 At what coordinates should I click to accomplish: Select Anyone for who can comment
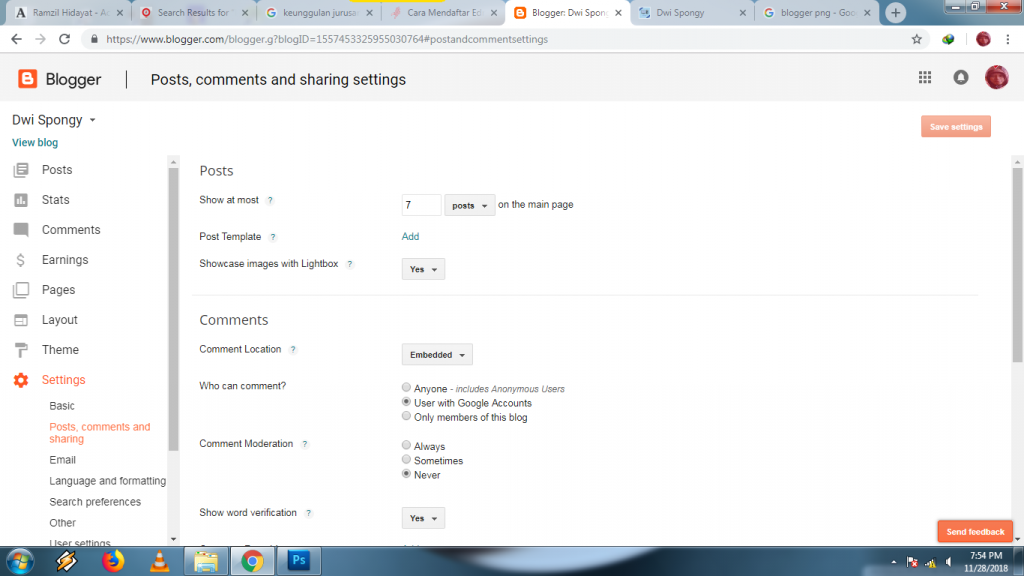406,388
